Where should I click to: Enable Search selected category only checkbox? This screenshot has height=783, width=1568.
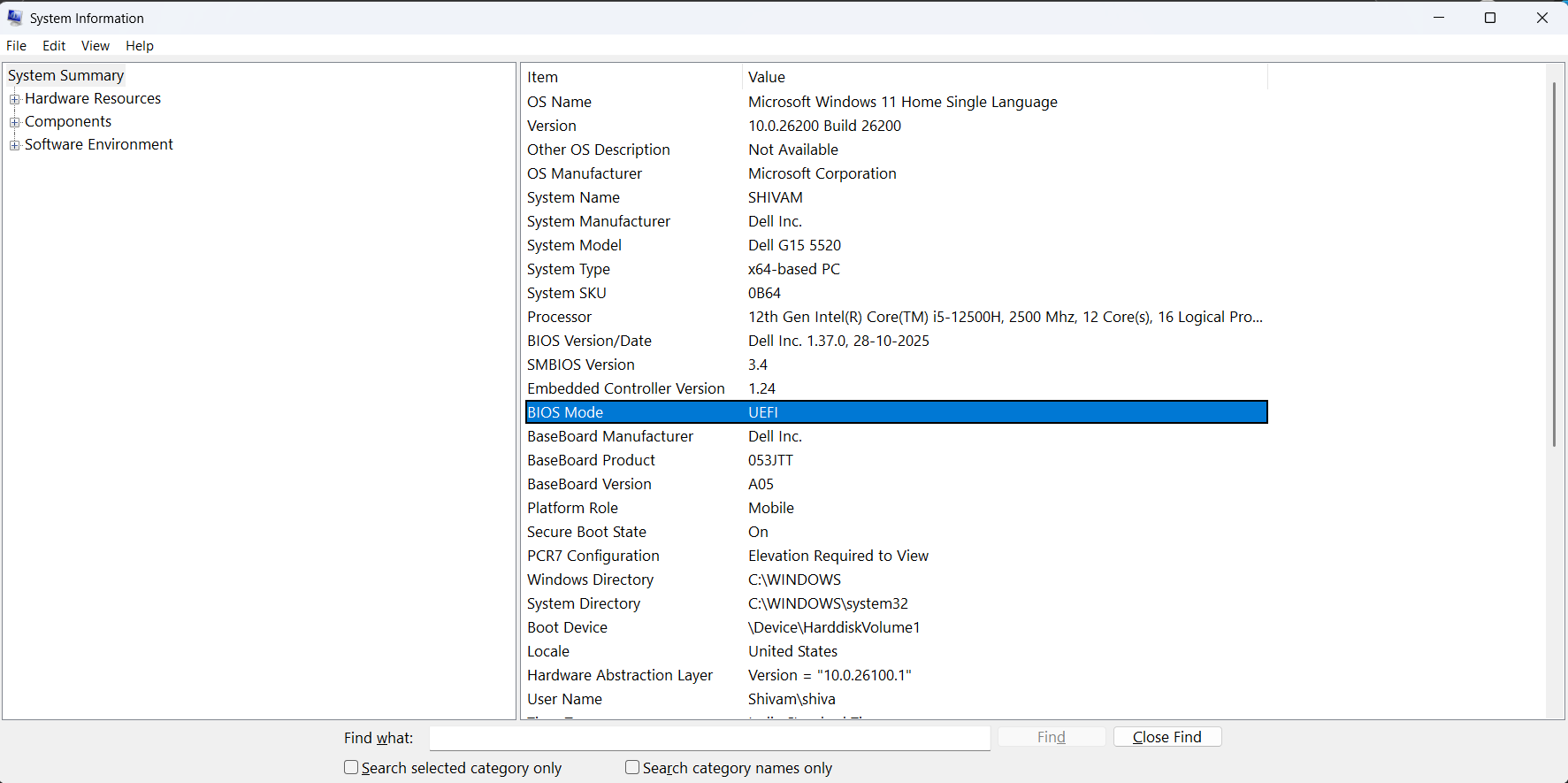point(351,767)
